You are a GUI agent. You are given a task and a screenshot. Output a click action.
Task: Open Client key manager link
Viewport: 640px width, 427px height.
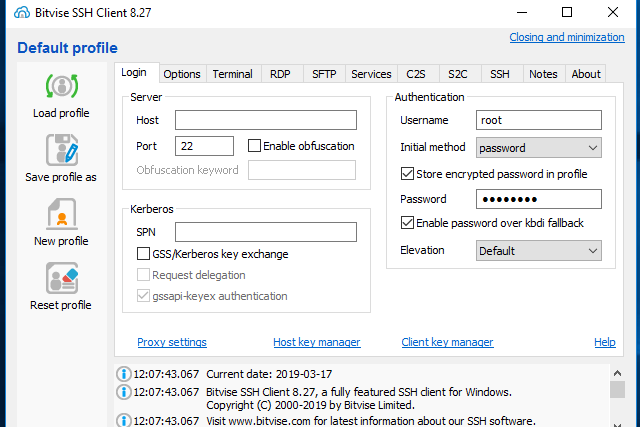tap(447, 342)
